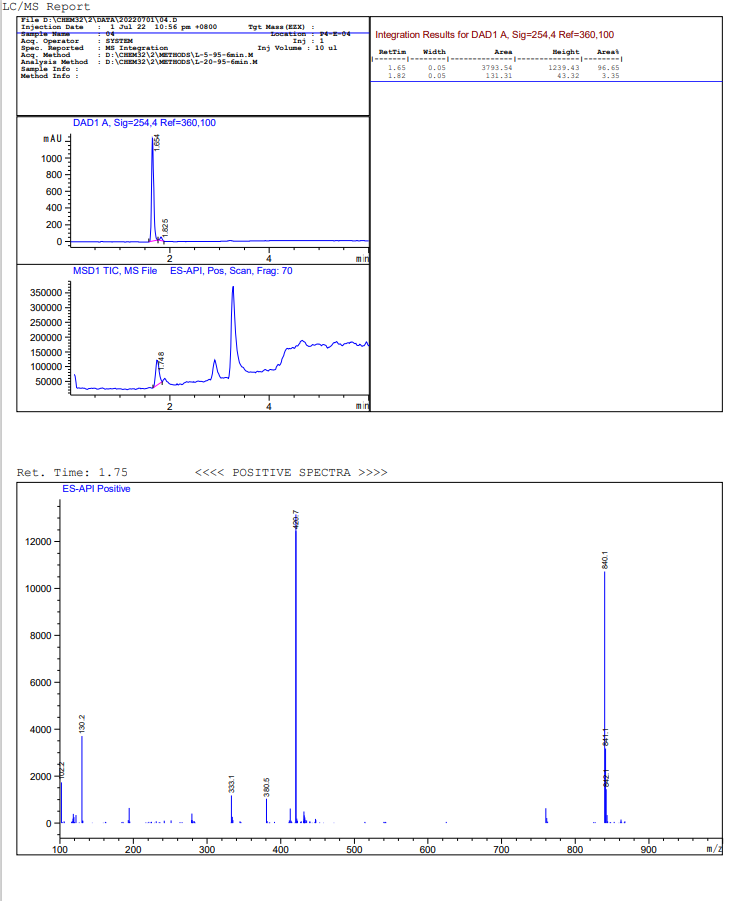Click the 380.5 mass peak label

tap(266, 786)
